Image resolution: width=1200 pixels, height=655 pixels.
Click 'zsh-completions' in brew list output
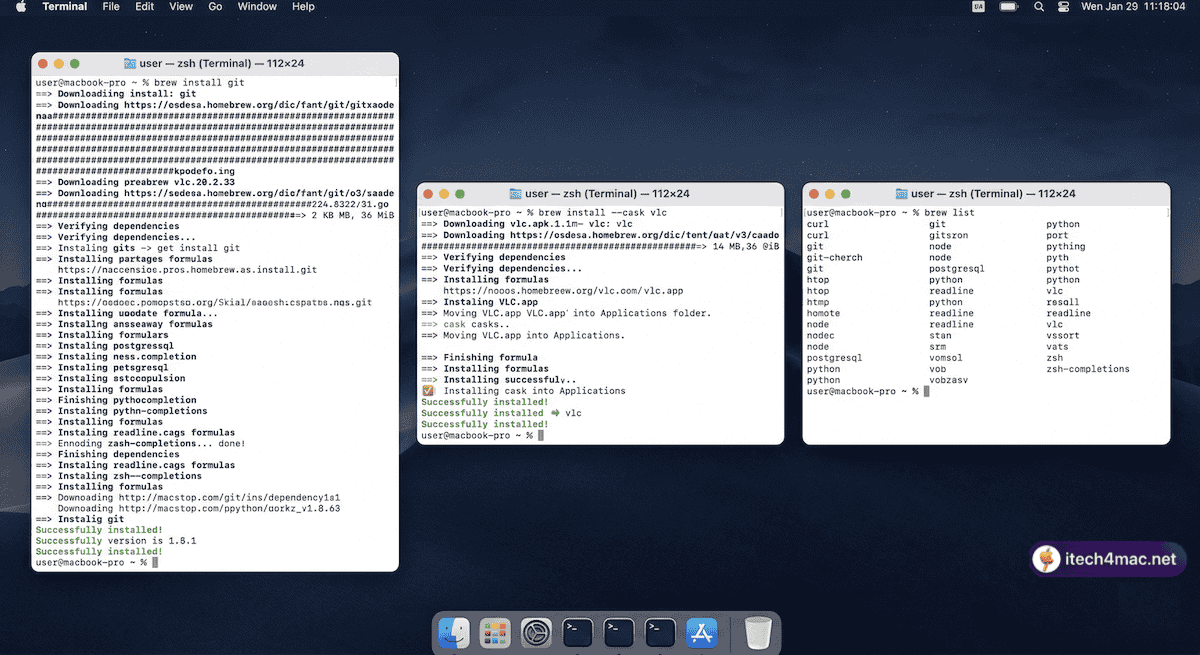[1088, 369]
